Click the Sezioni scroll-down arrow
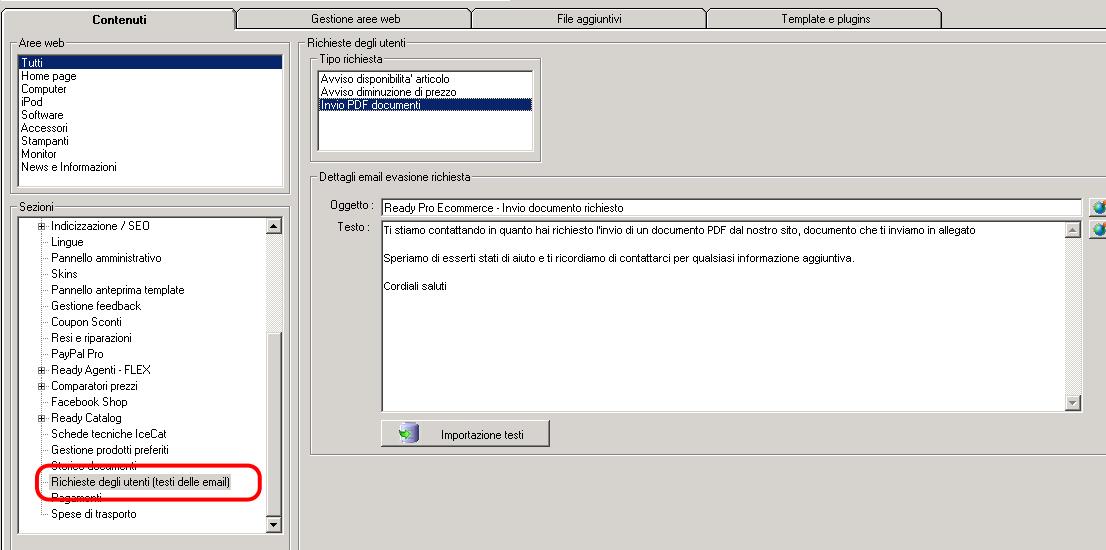1106x550 pixels. tap(274, 525)
